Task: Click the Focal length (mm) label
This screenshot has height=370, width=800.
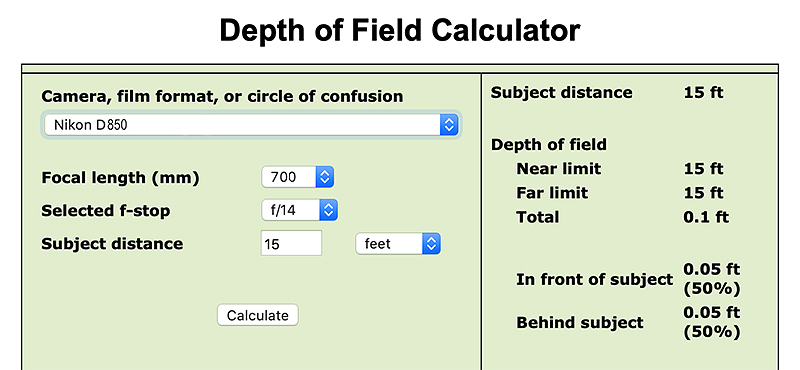Action: click(x=120, y=178)
